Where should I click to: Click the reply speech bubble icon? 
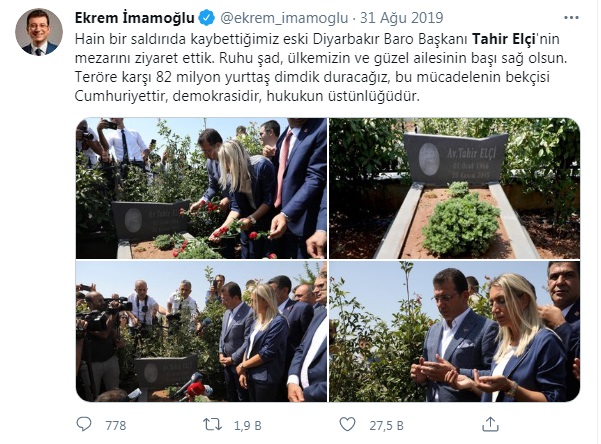(84, 424)
